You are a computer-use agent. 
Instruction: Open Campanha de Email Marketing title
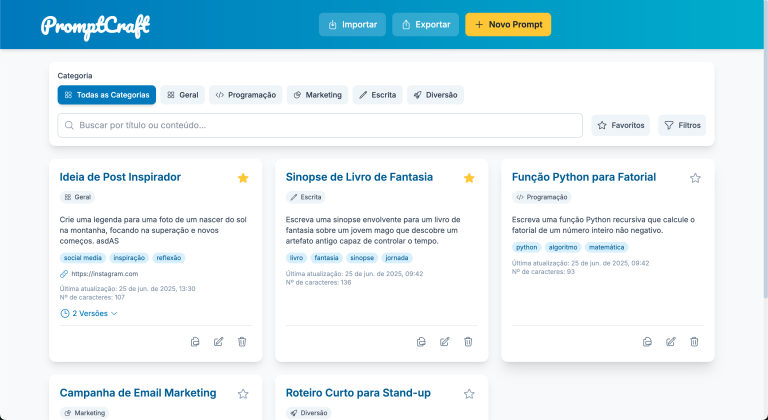coord(138,393)
